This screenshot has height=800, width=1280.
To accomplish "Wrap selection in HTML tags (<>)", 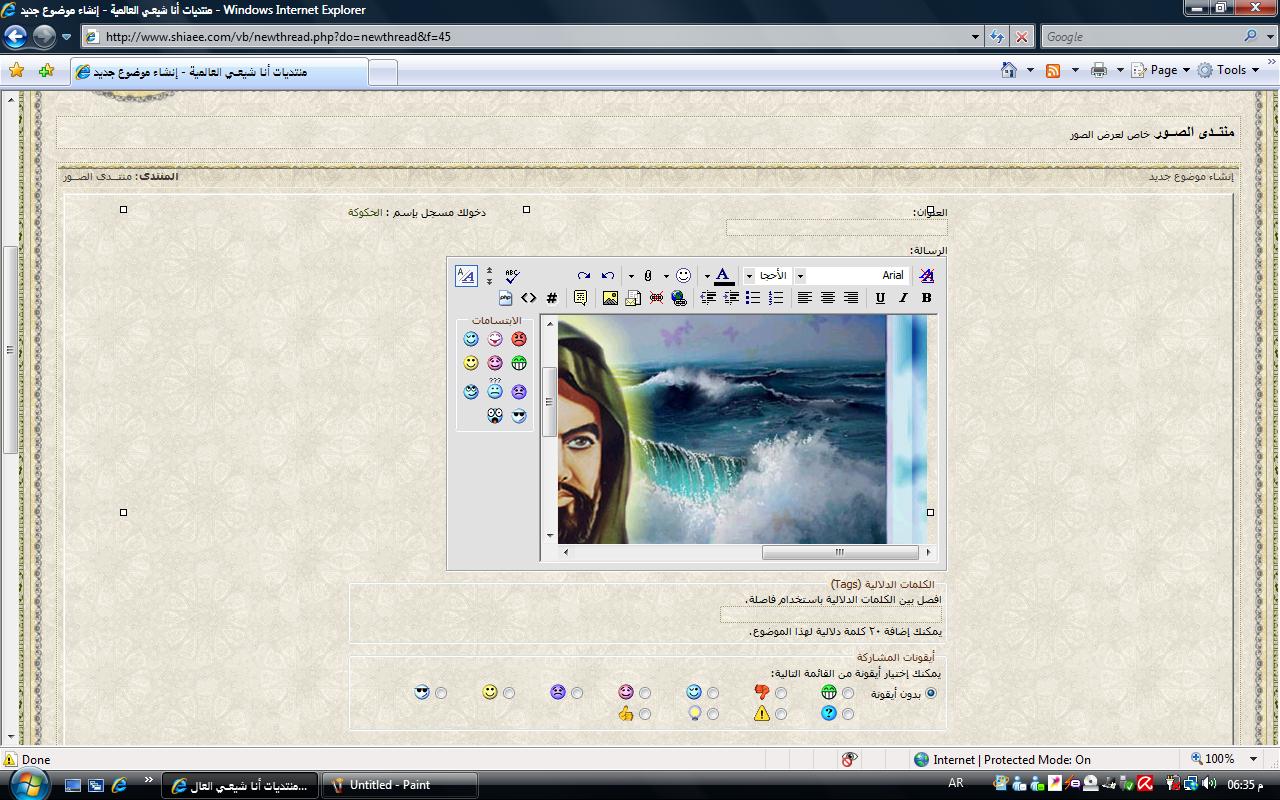I will point(528,298).
